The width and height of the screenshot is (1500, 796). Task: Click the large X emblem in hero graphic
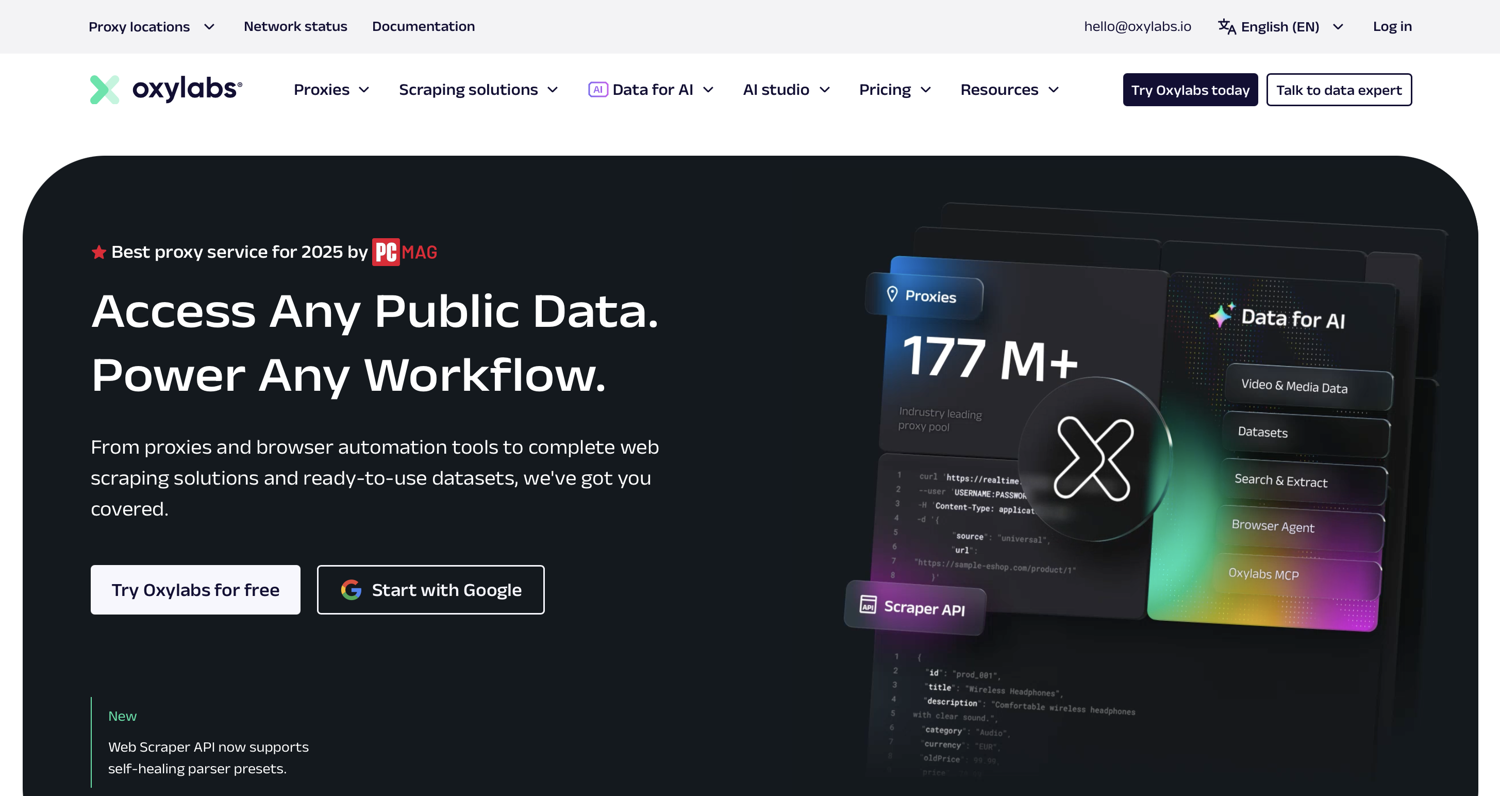1094,459
